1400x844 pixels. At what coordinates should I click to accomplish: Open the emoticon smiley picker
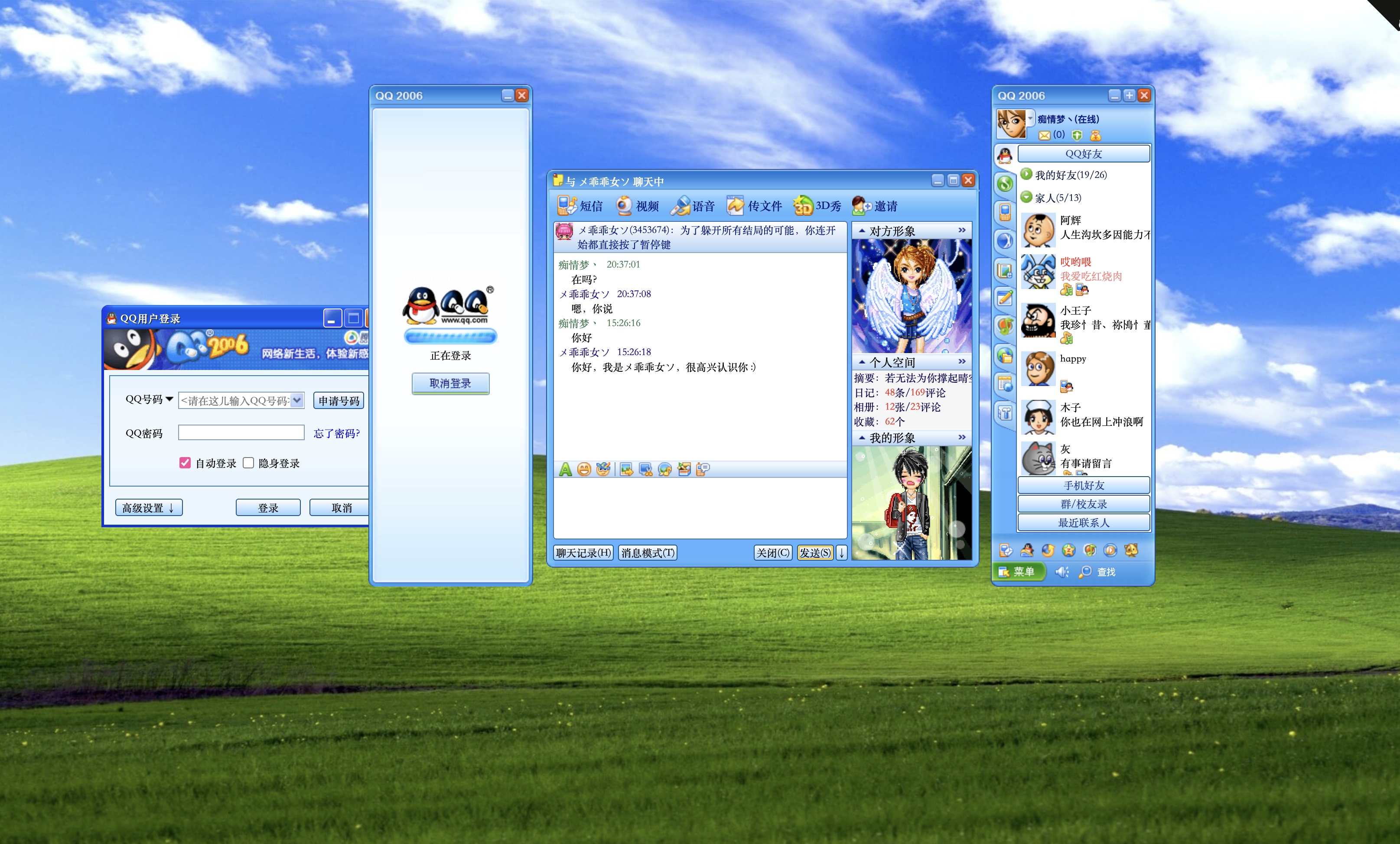pyautogui.click(x=584, y=469)
